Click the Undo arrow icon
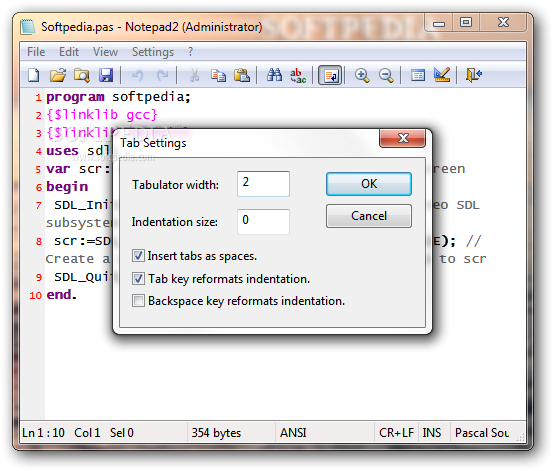This screenshot has width=554, height=471. click(137, 75)
